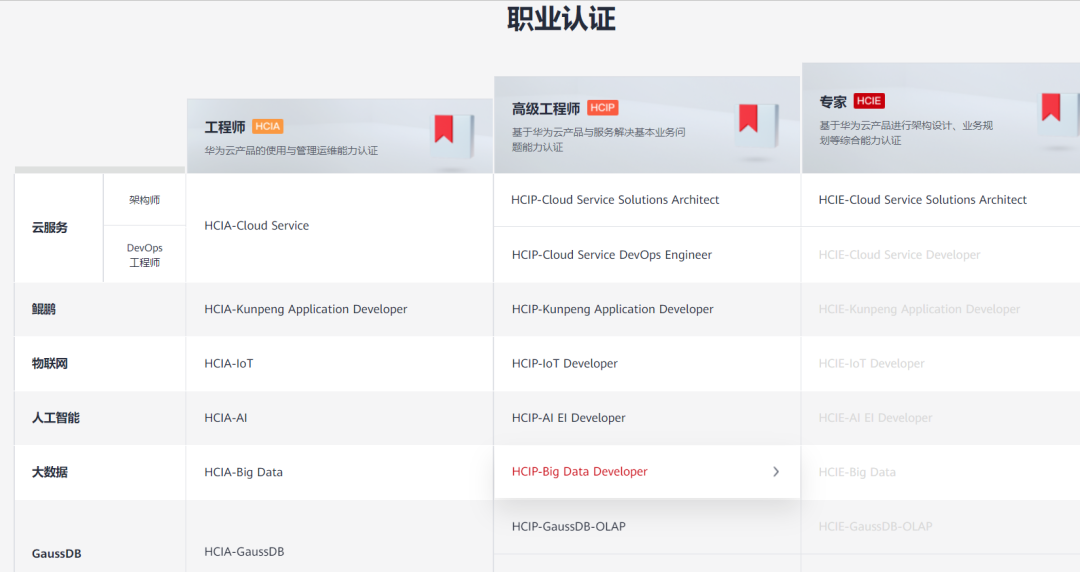Expand the HCIP-Big Data Developer chevron arrow

pos(776,471)
